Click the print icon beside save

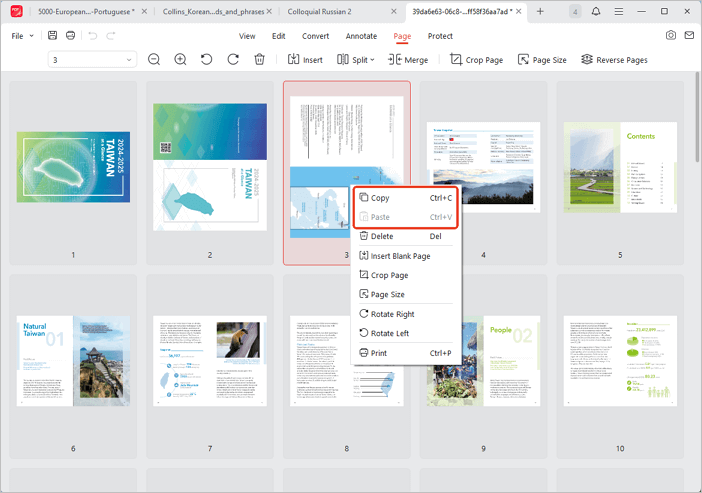click(70, 36)
